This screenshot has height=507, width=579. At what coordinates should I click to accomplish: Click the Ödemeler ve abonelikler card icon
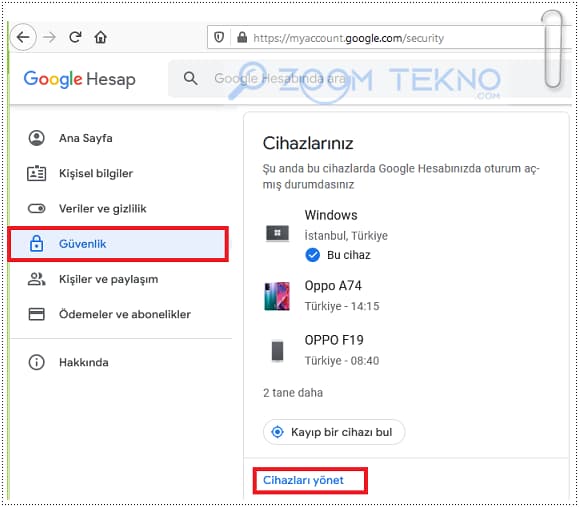click(x=37, y=314)
